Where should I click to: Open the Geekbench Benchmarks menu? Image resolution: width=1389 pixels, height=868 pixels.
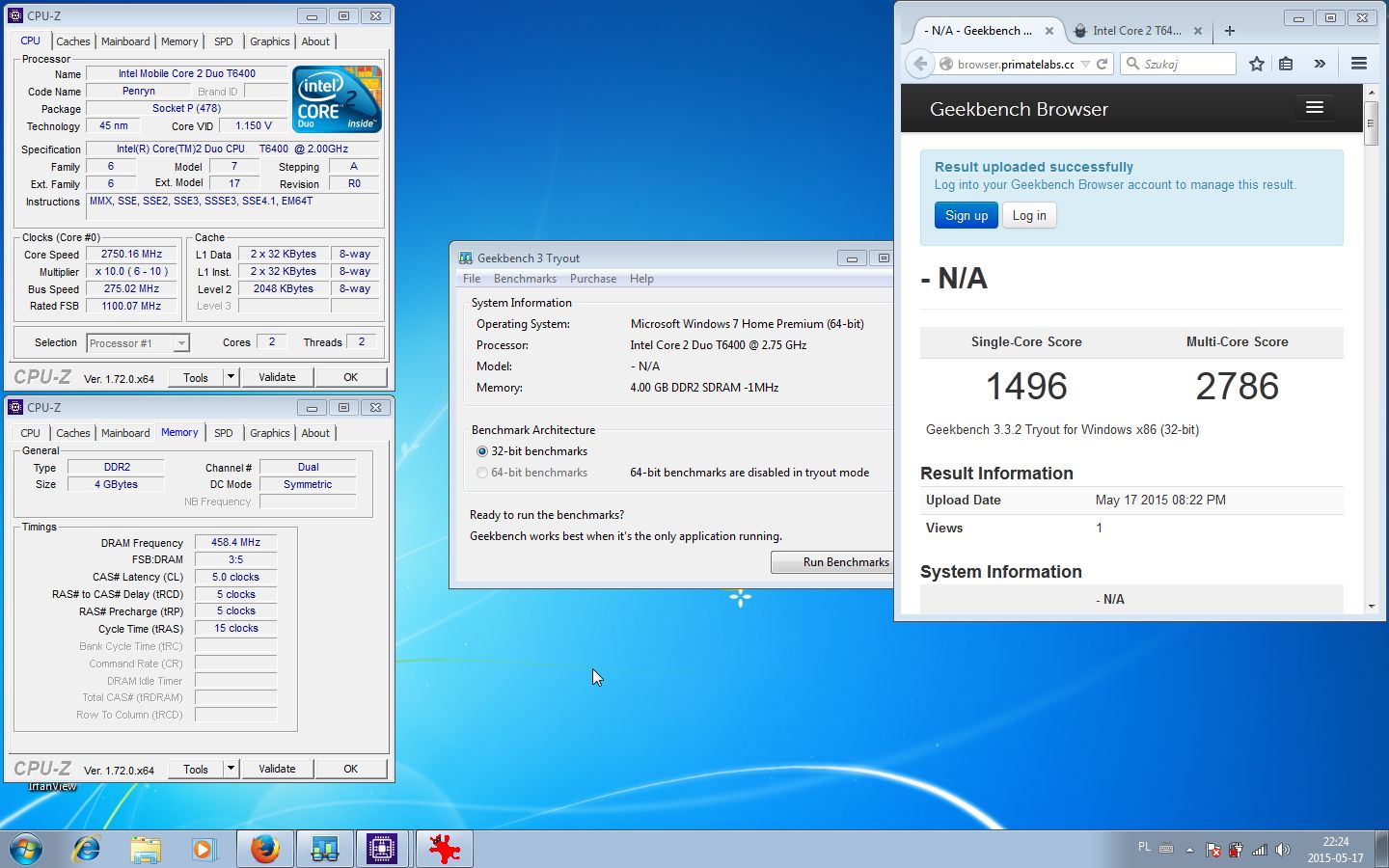[525, 279]
